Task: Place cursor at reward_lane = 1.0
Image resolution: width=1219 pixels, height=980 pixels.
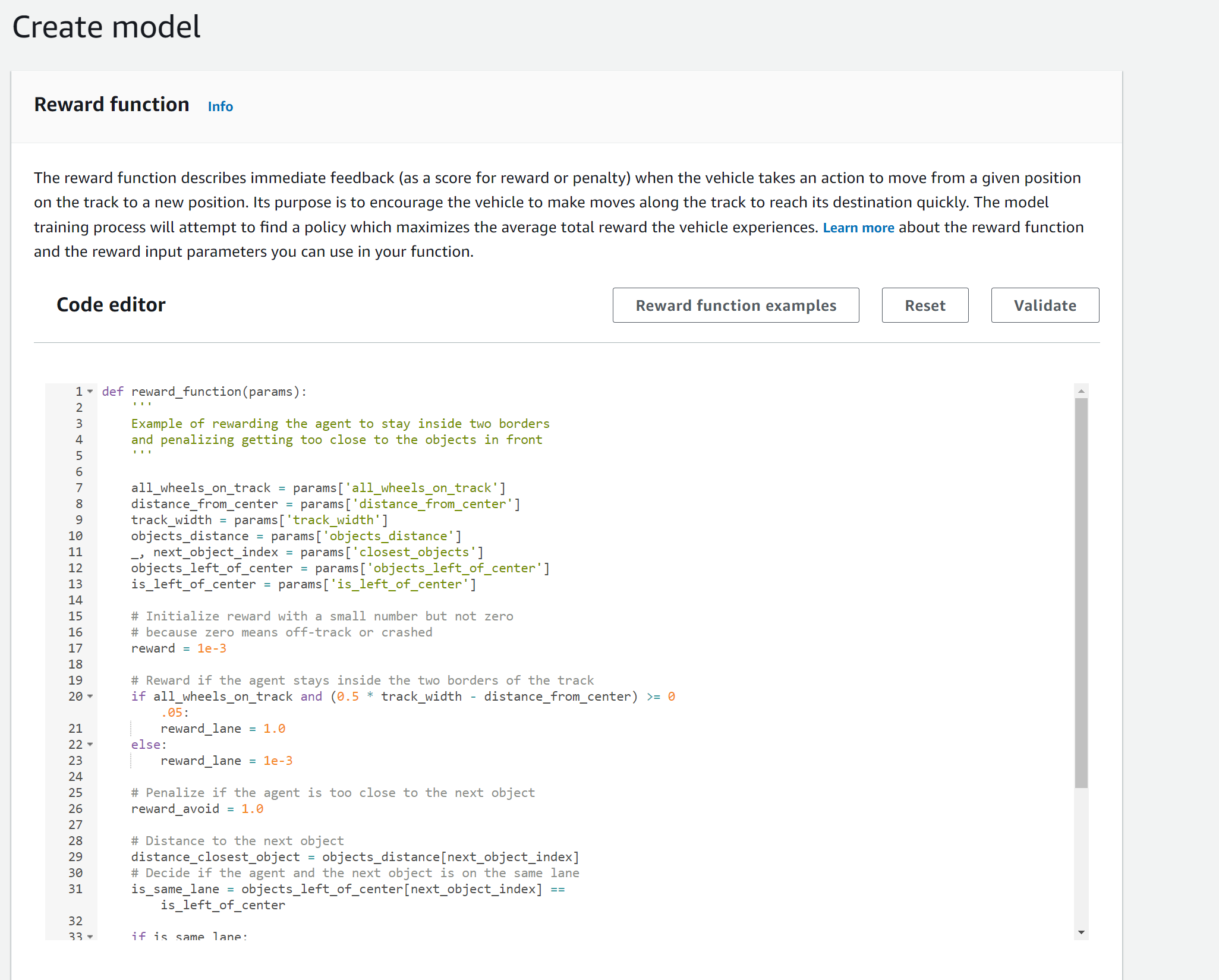Action: 223,729
